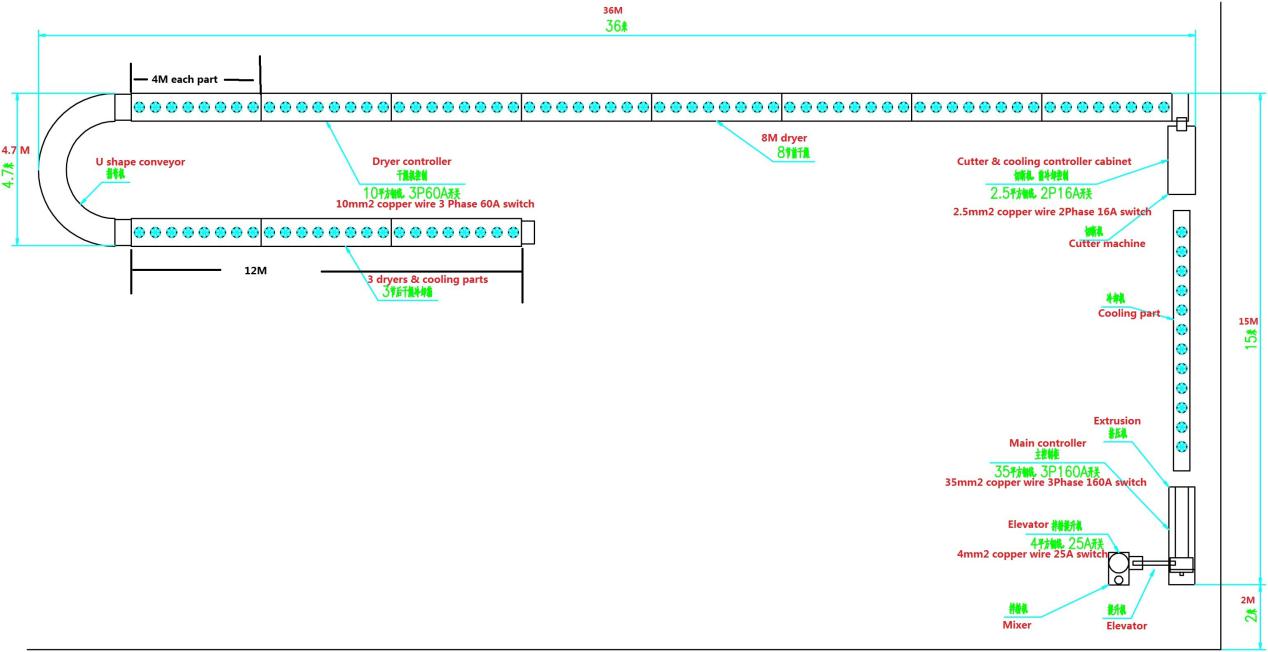Click the 'Dryer controller' text
The height and width of the screenshot is (652, 1268).
click(x=411, y=161)
